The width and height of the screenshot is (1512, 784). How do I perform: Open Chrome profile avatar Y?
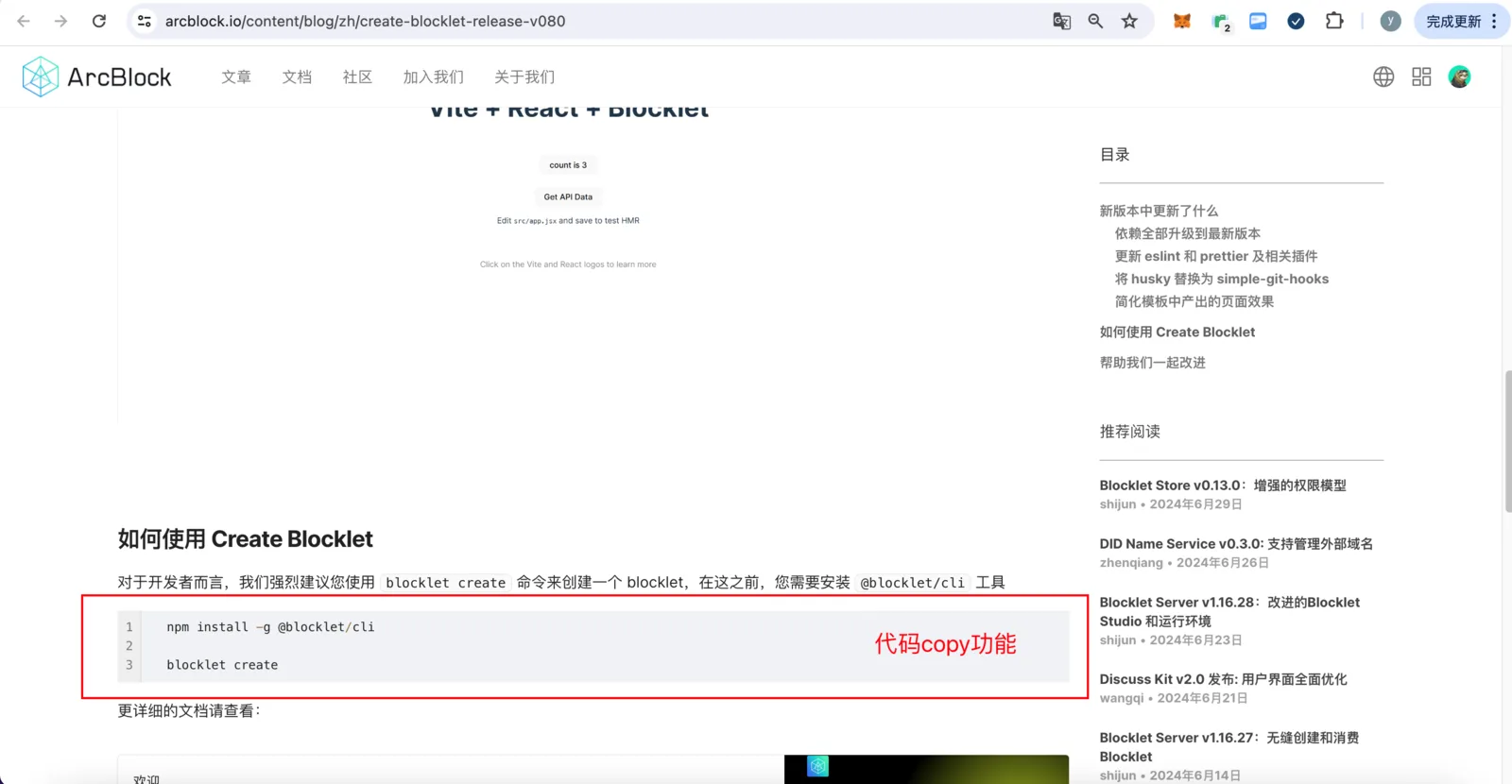1390,21
